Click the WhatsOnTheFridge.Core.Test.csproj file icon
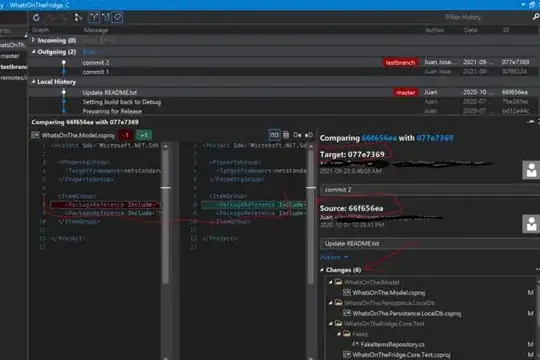The image size is (540, 360). pyautogui.click(x=347, y=354)
